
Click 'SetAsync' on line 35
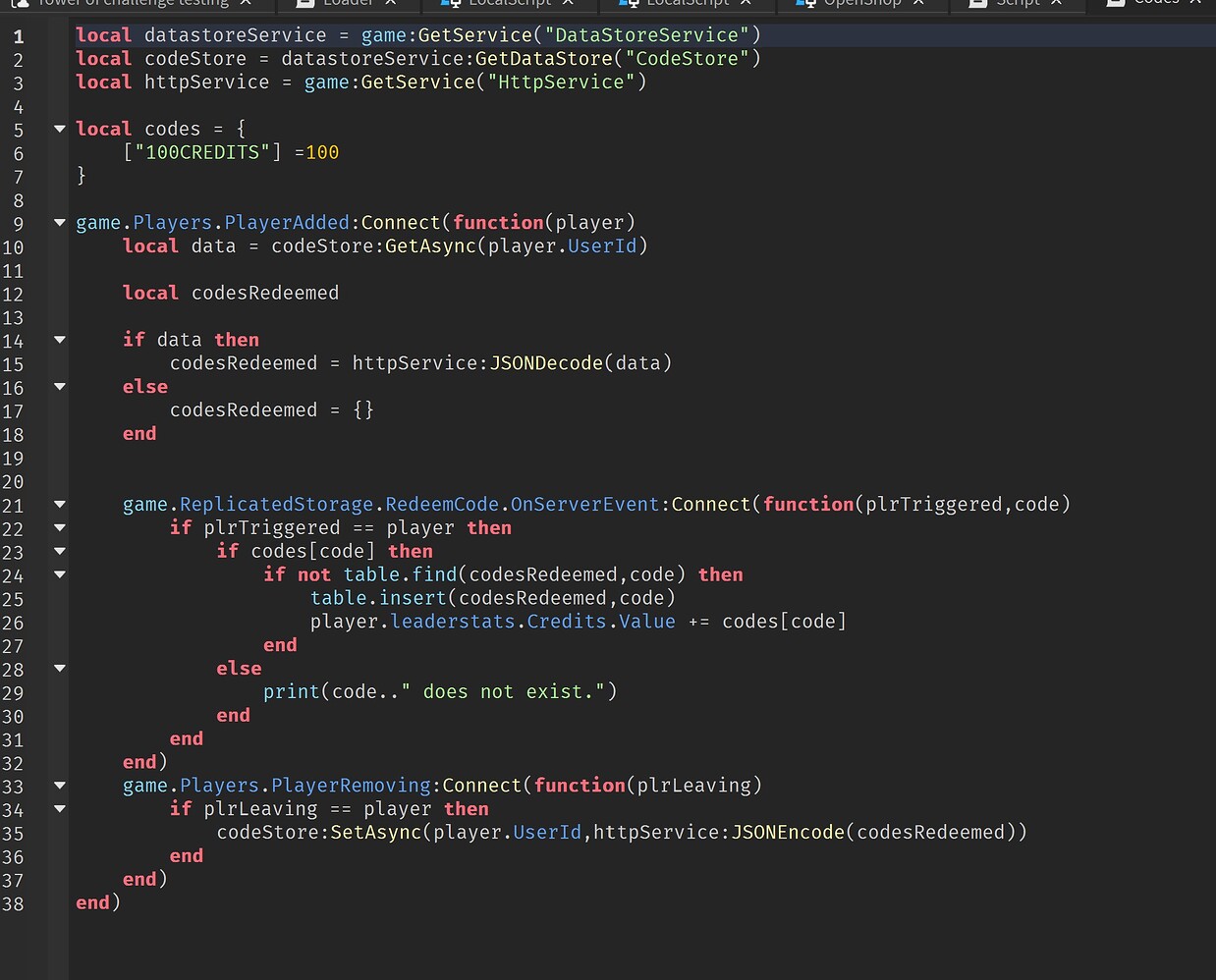pyautogui.click(x=375, y=833)
